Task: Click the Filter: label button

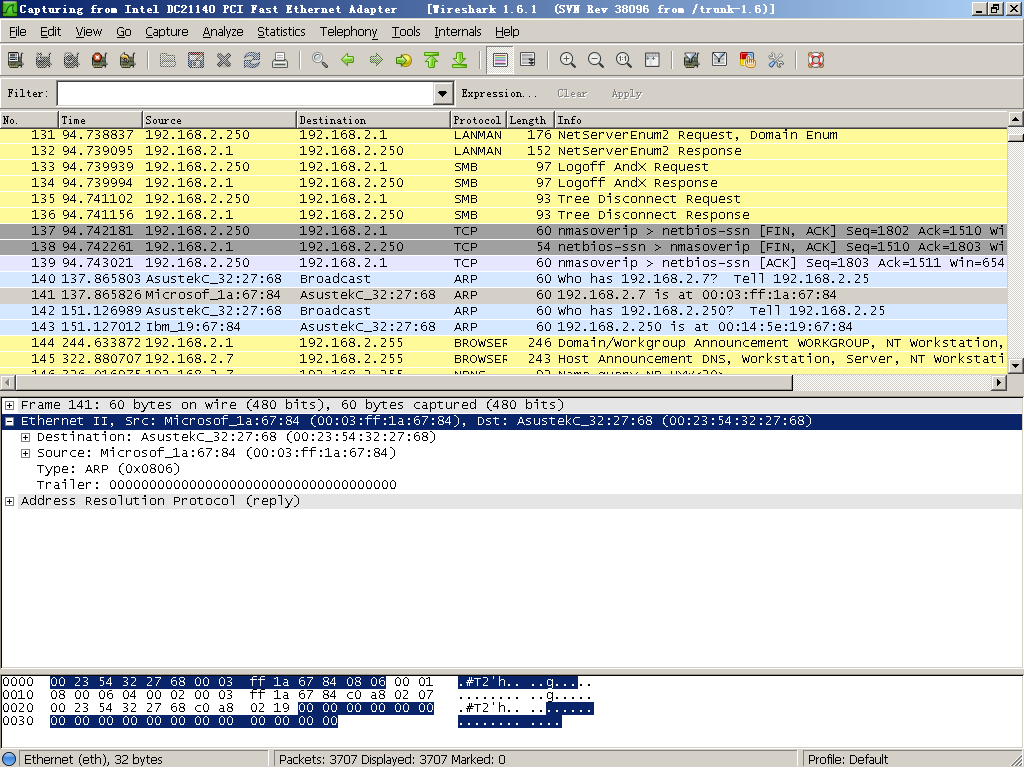Action: pyautogui.click(x=28, y=93)
